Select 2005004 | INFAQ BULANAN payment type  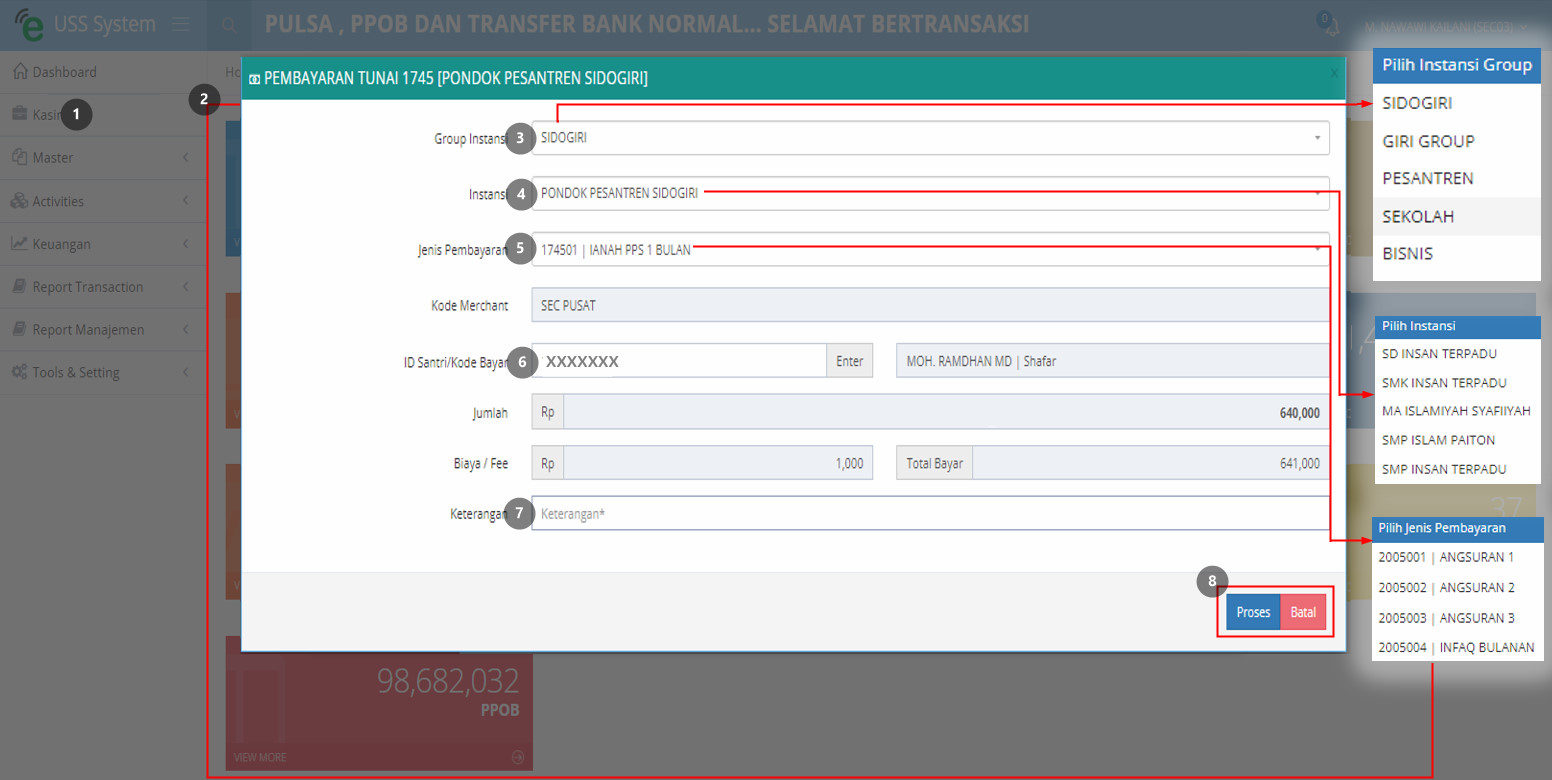click(1458, 647)
